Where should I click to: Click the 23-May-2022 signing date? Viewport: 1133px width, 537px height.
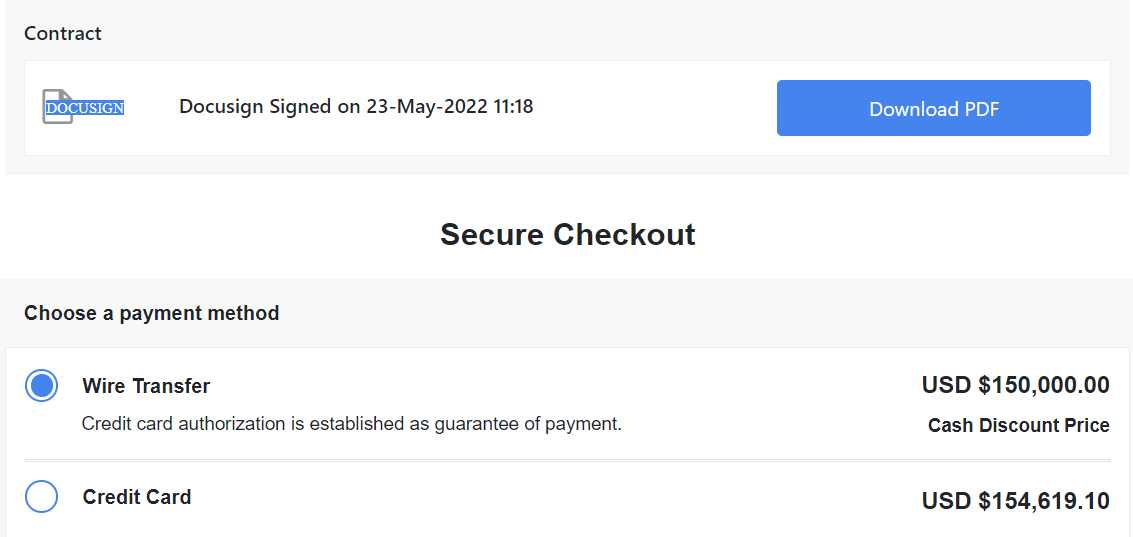click(x=427, y=106)
